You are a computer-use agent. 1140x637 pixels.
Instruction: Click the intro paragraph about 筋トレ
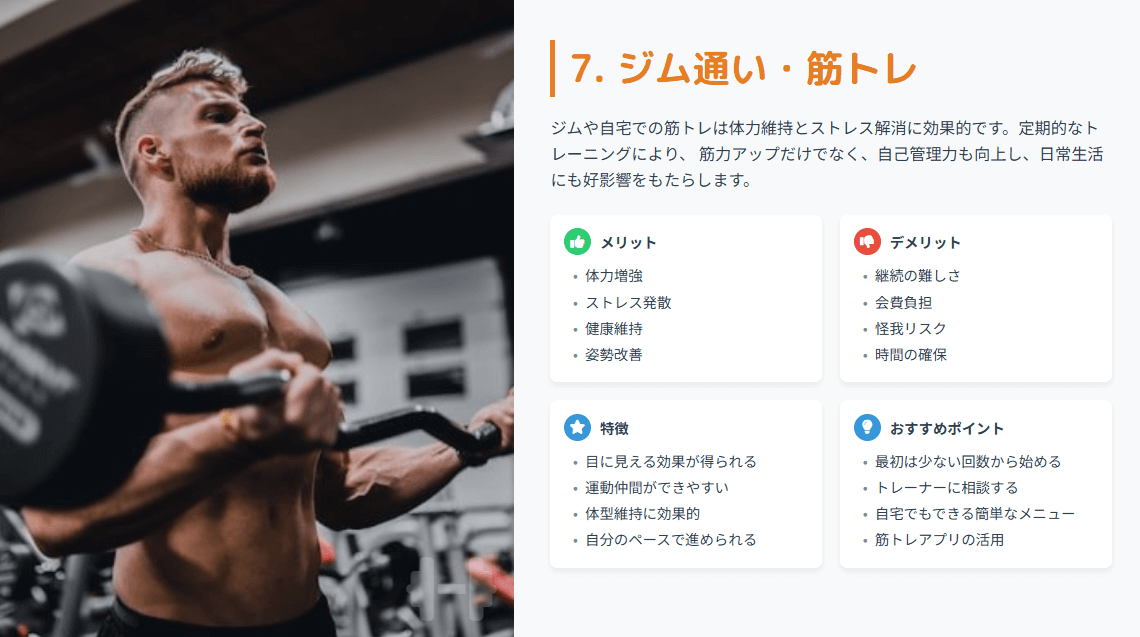pos(827,154)
